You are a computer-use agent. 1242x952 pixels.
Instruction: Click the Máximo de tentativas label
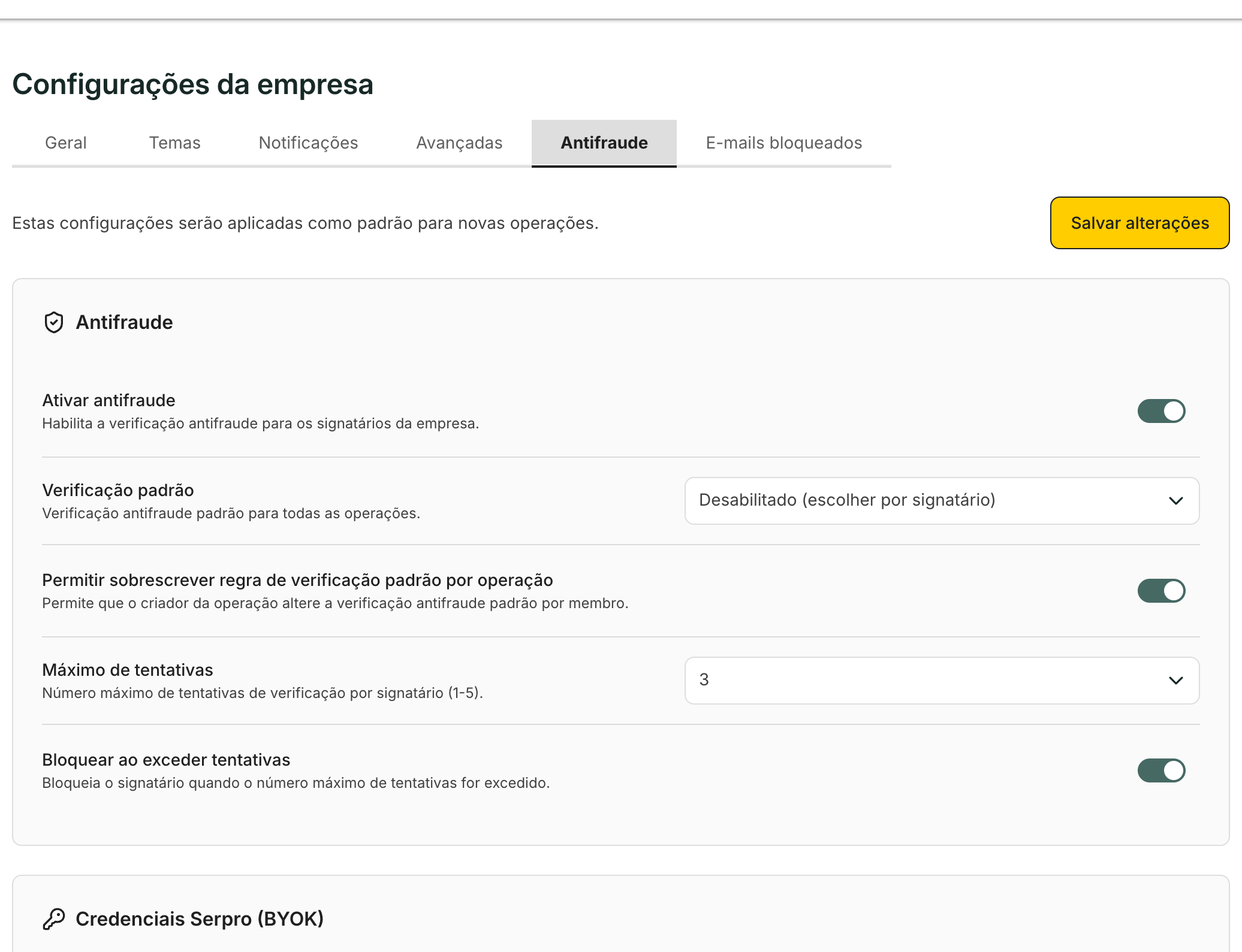(128, 670)
